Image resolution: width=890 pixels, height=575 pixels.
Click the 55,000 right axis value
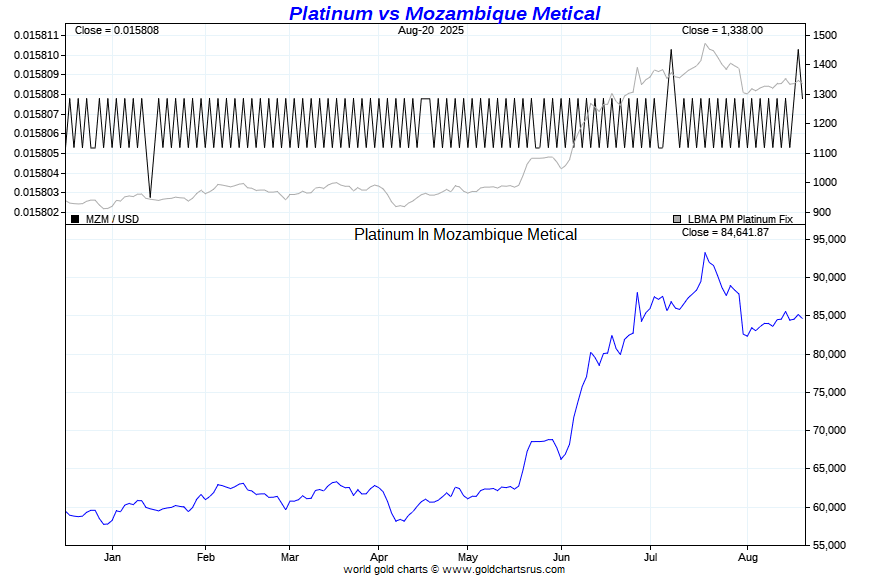click(x=829, y=545)
